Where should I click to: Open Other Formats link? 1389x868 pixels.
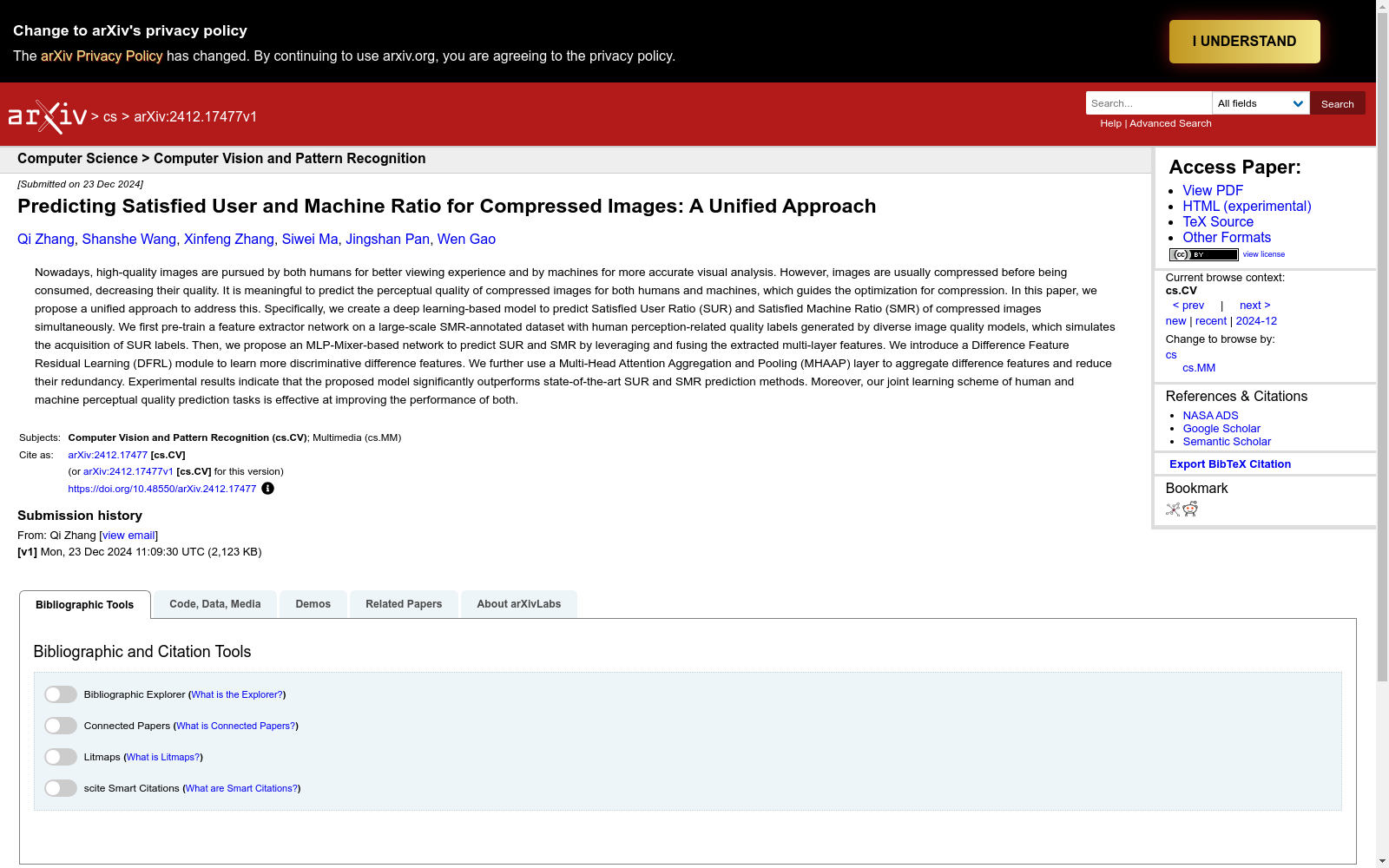point(1227,238)
